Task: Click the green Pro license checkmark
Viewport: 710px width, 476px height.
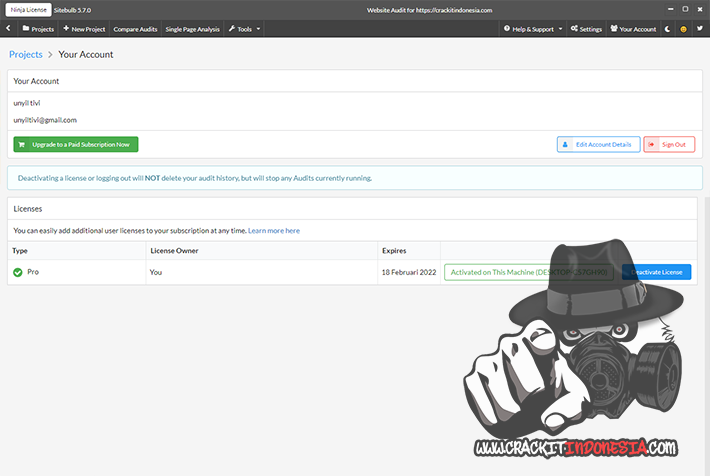Action: click(x=18, y=272)
